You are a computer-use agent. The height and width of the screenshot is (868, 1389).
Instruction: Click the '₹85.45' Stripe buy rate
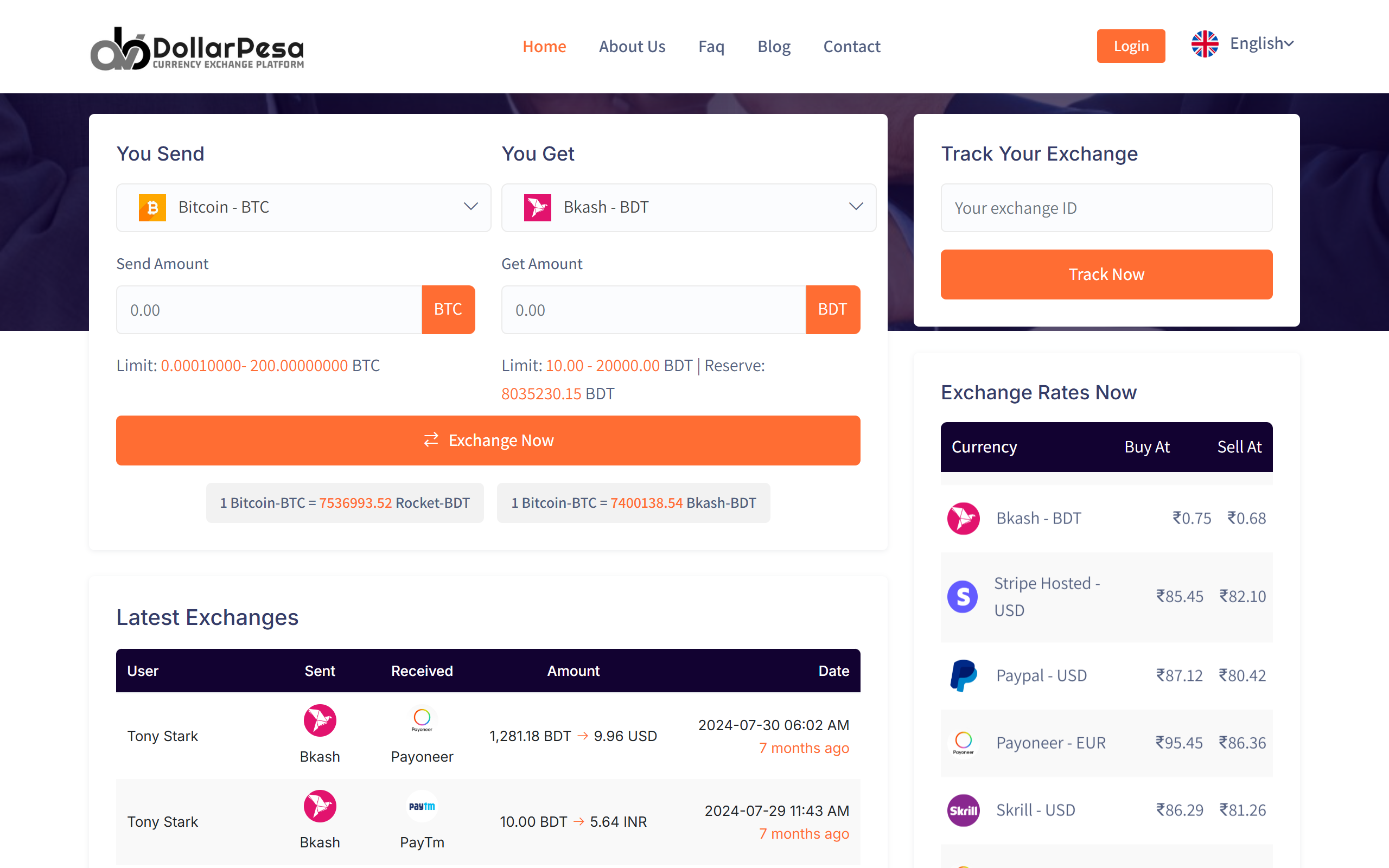click(x=1180, y=596)
